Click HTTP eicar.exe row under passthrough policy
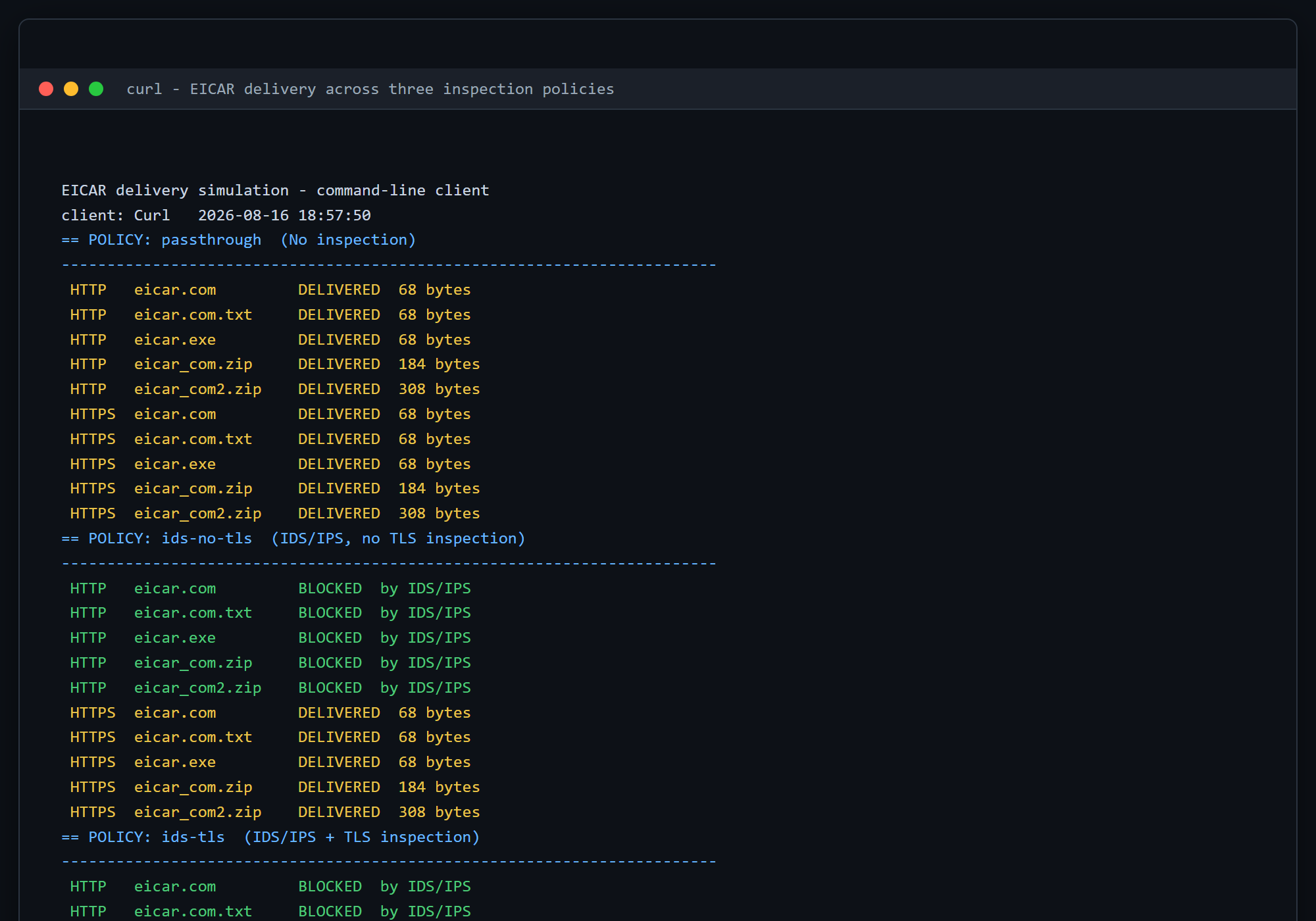Screen dimensions: 1316x921 (270, 339)
